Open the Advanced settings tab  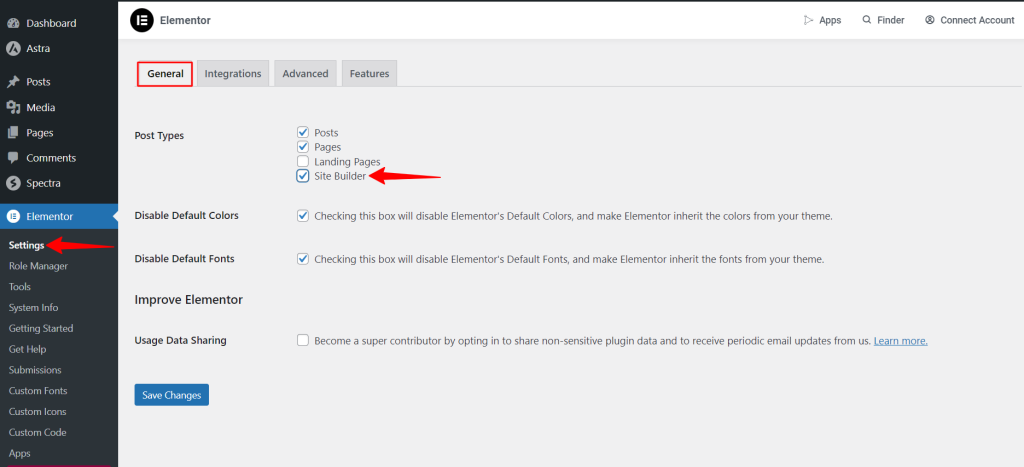pyautogui.click(x=305, y=74)
